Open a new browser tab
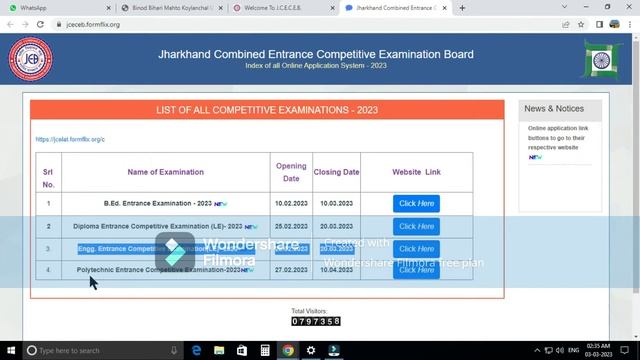 coord(462,8)
